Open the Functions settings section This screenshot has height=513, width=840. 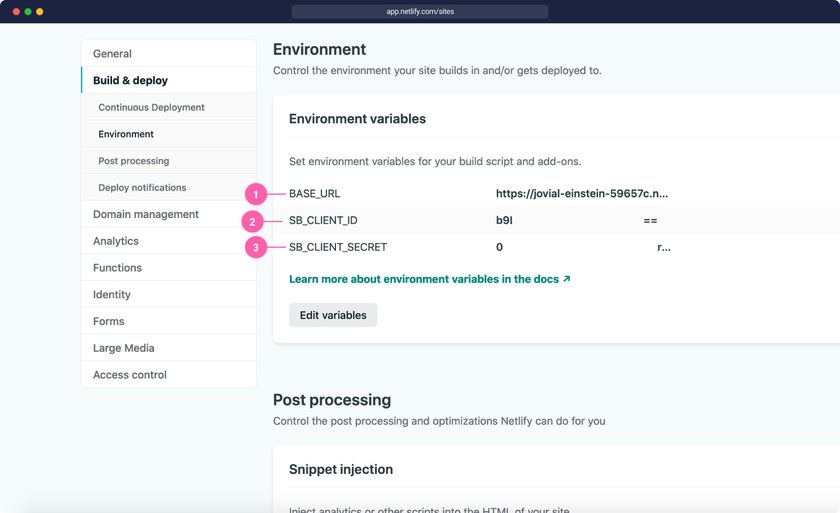(x=117, y=268)
